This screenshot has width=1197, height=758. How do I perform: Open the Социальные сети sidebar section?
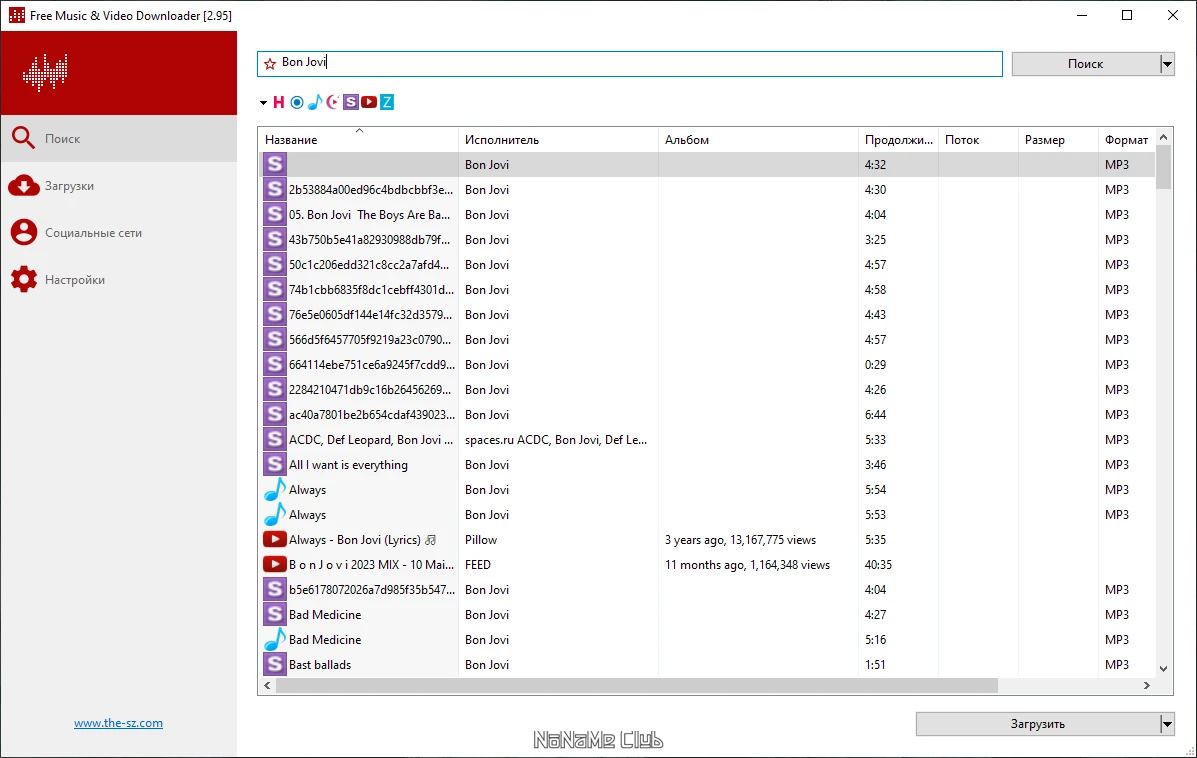[119, 233]
